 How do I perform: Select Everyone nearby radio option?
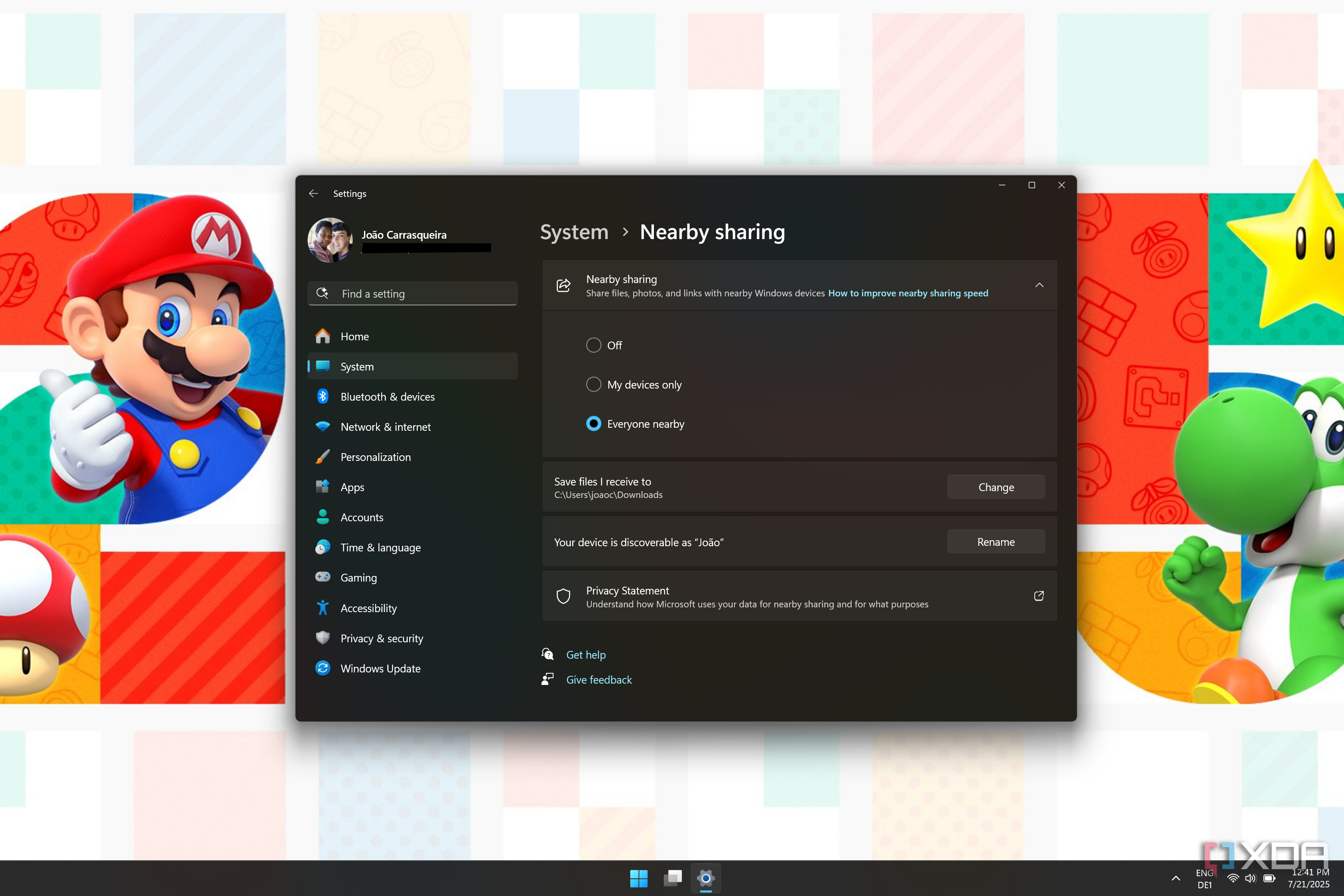[x=594, y=424]
